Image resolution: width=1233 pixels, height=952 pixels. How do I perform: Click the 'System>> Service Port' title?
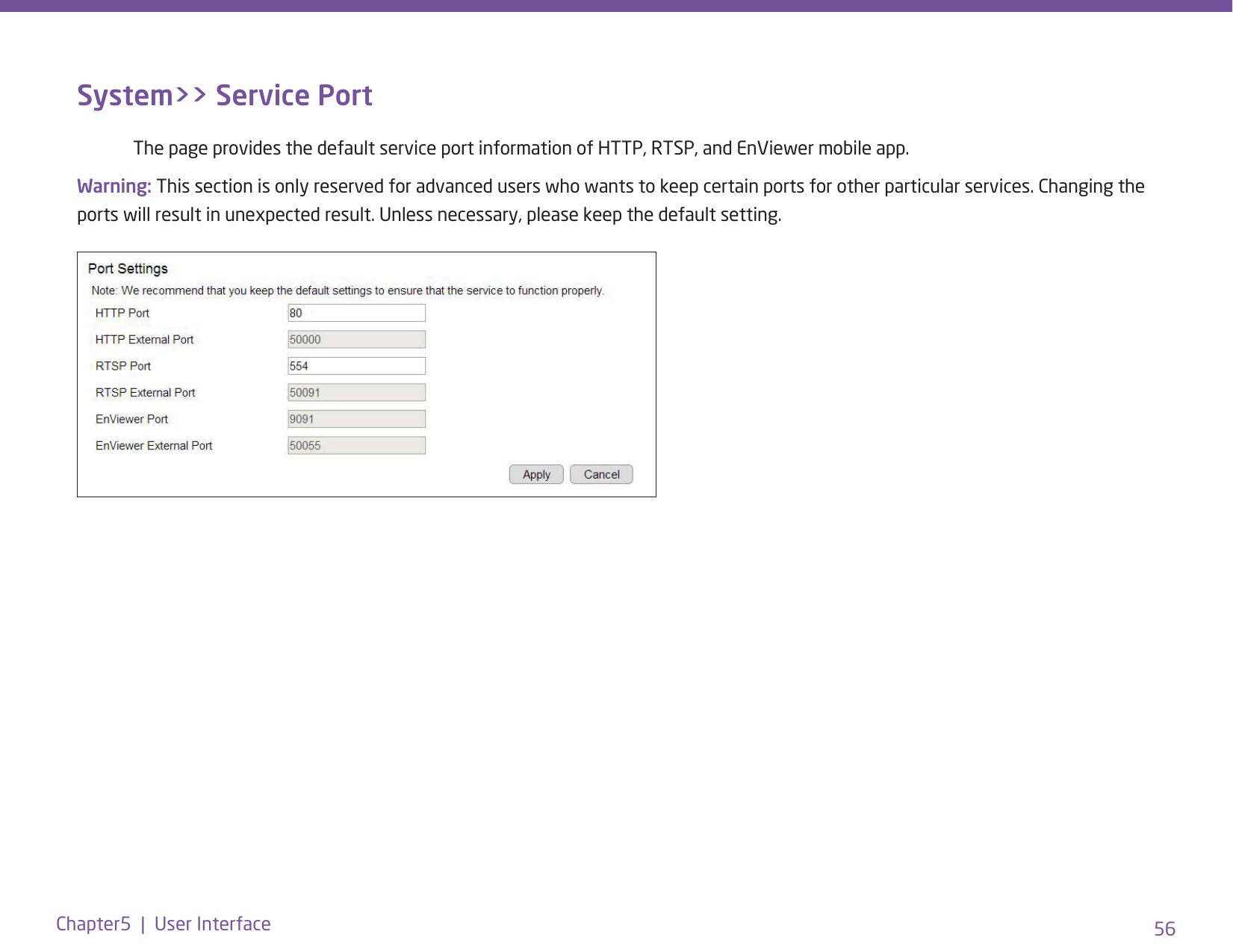(x=225, y=96)
